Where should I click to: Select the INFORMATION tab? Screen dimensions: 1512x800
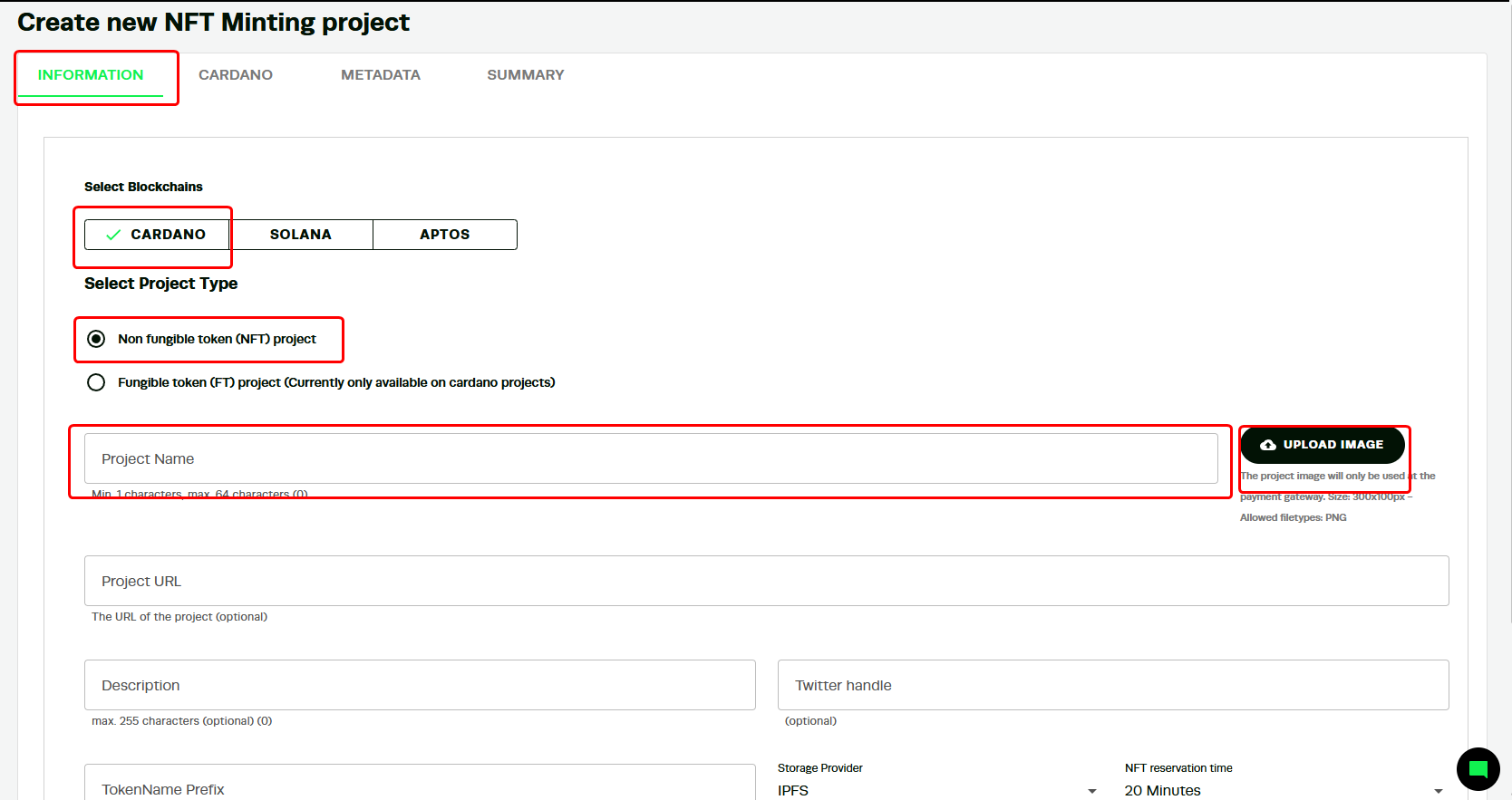(91, 75)
